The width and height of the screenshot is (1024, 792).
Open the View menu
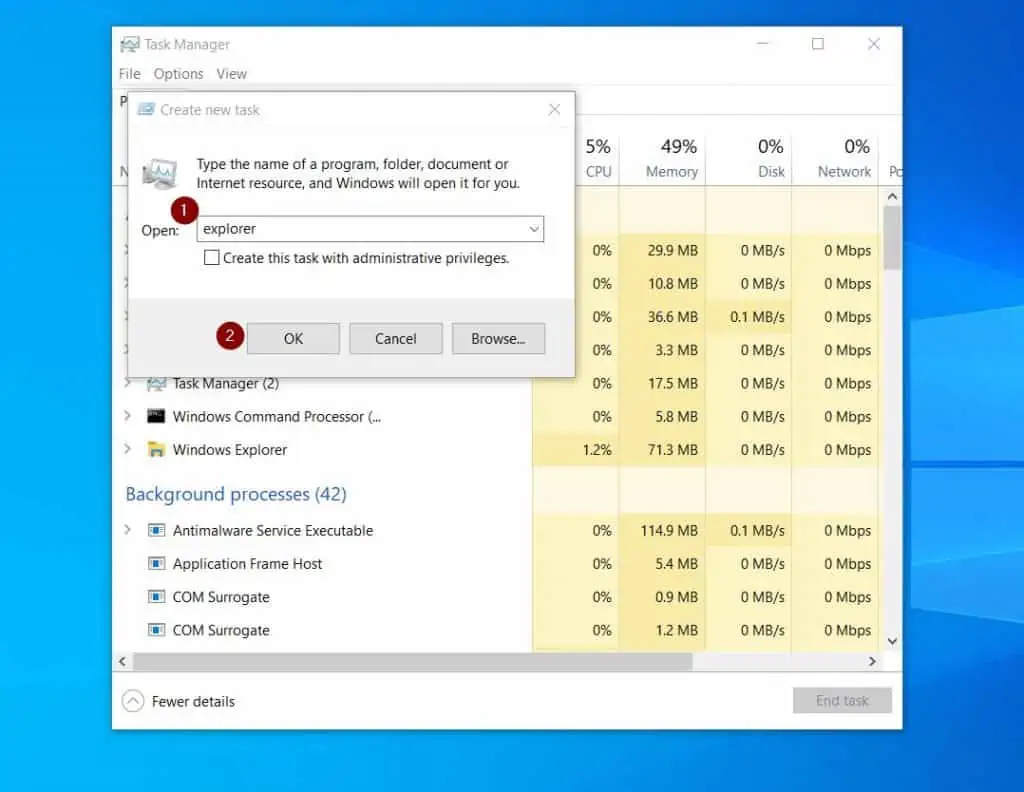[x=231, y=73]
